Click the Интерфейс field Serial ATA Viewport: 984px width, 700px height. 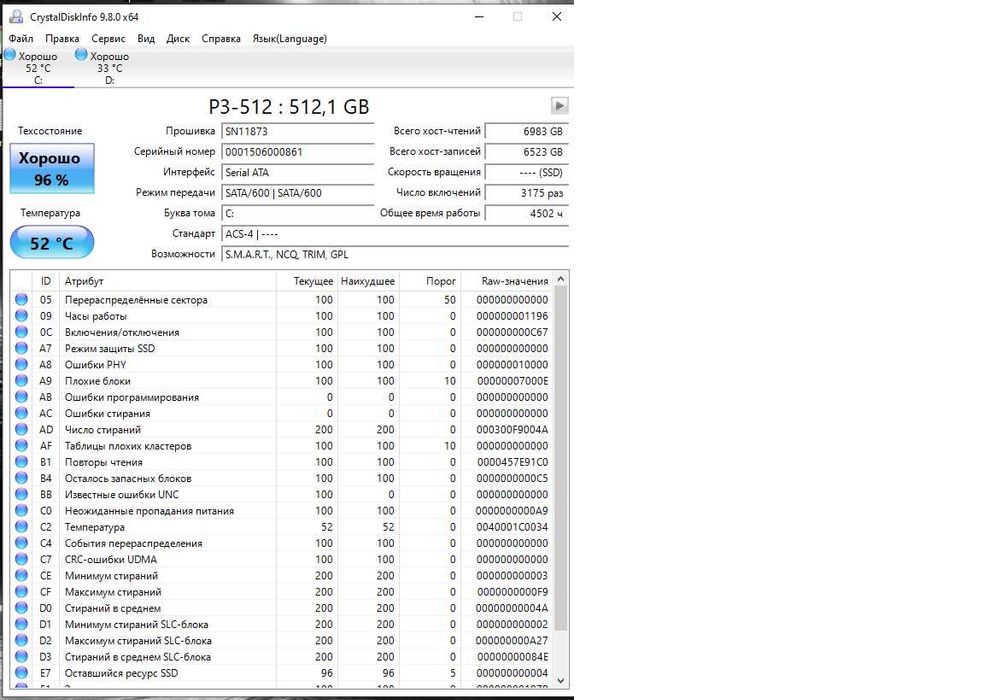(297, 172)
